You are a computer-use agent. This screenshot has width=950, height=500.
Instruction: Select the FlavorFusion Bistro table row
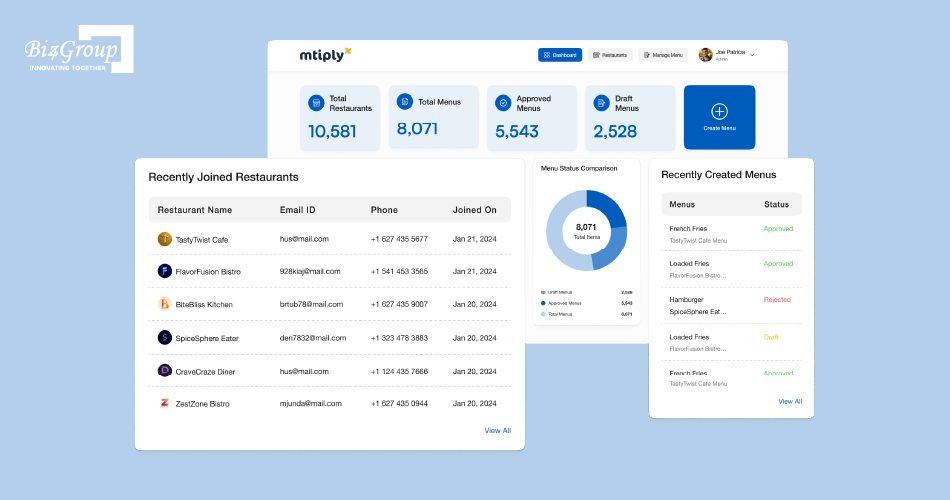pyautogui.click(x=329, y=271)
